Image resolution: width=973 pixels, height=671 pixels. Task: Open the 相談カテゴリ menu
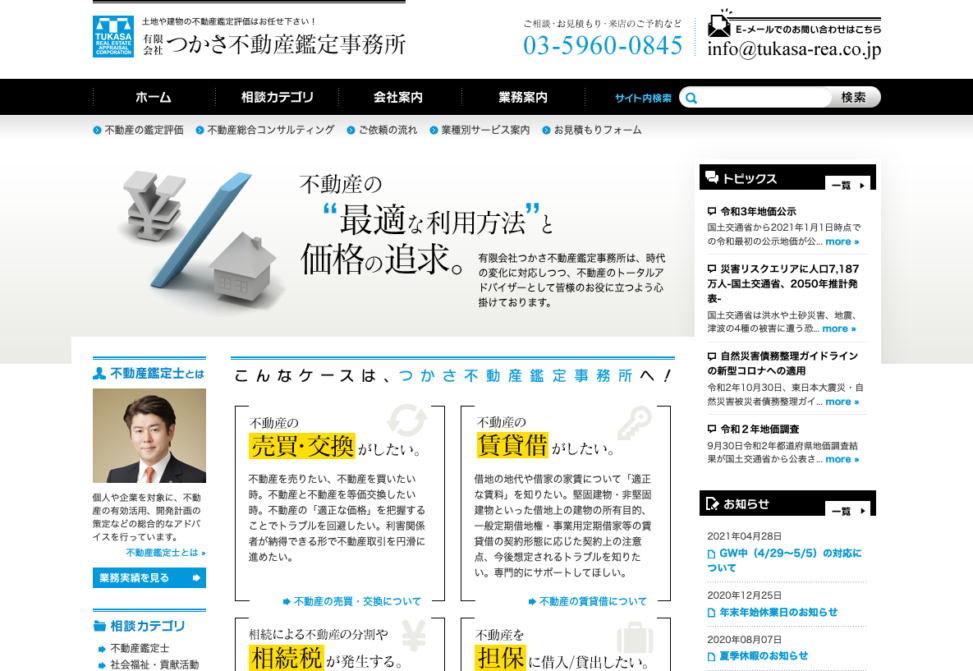(277, 97)
